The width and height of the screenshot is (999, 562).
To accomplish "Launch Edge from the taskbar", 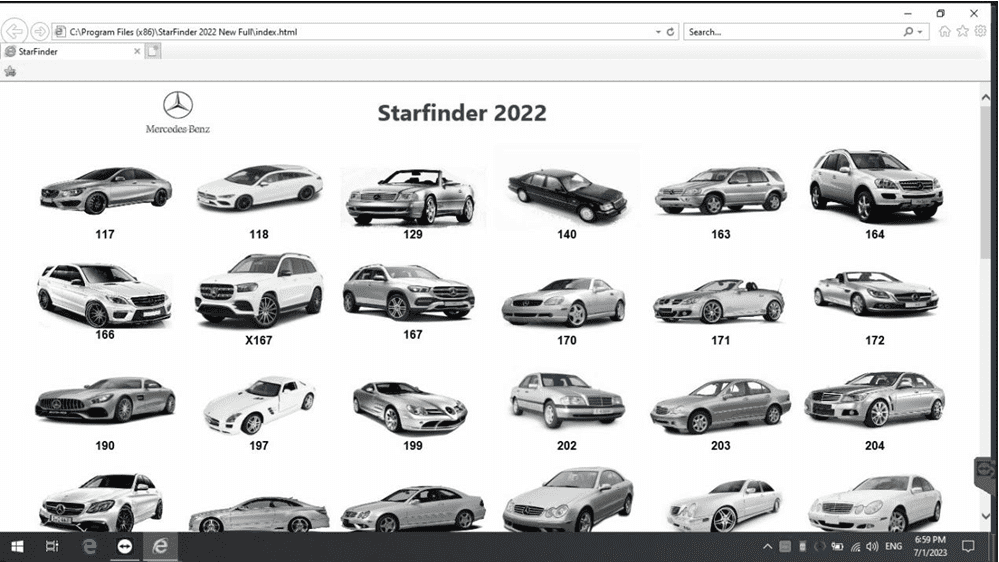I will 89,546.
